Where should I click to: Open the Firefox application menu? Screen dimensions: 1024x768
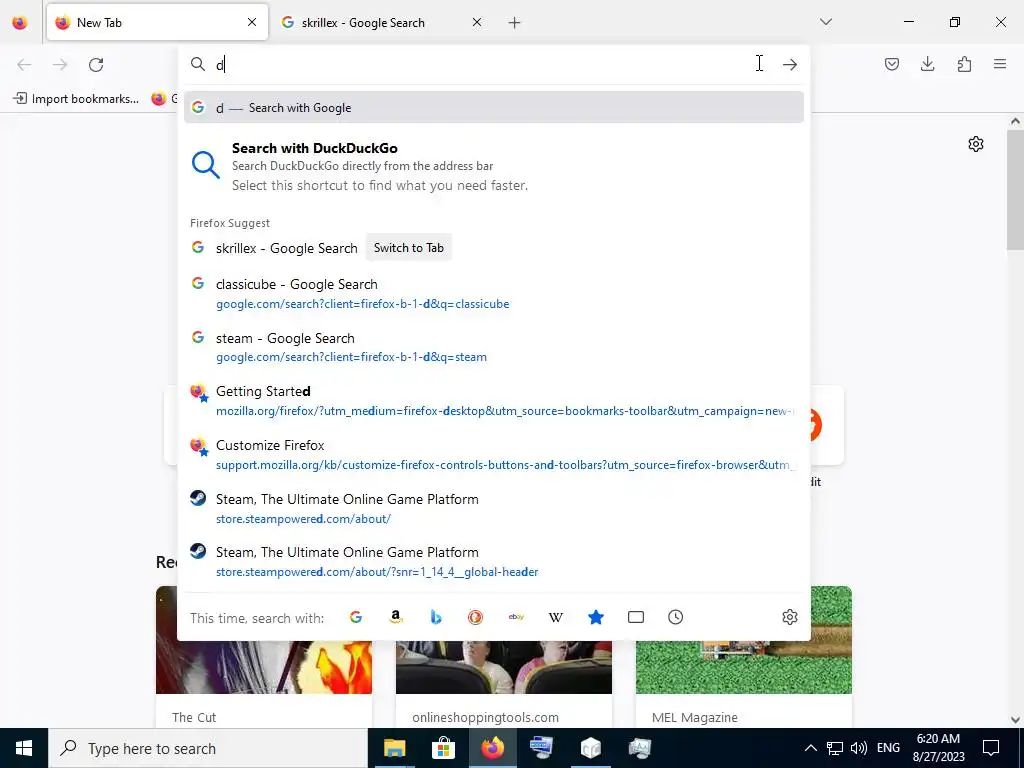[x=1000, y=64]
